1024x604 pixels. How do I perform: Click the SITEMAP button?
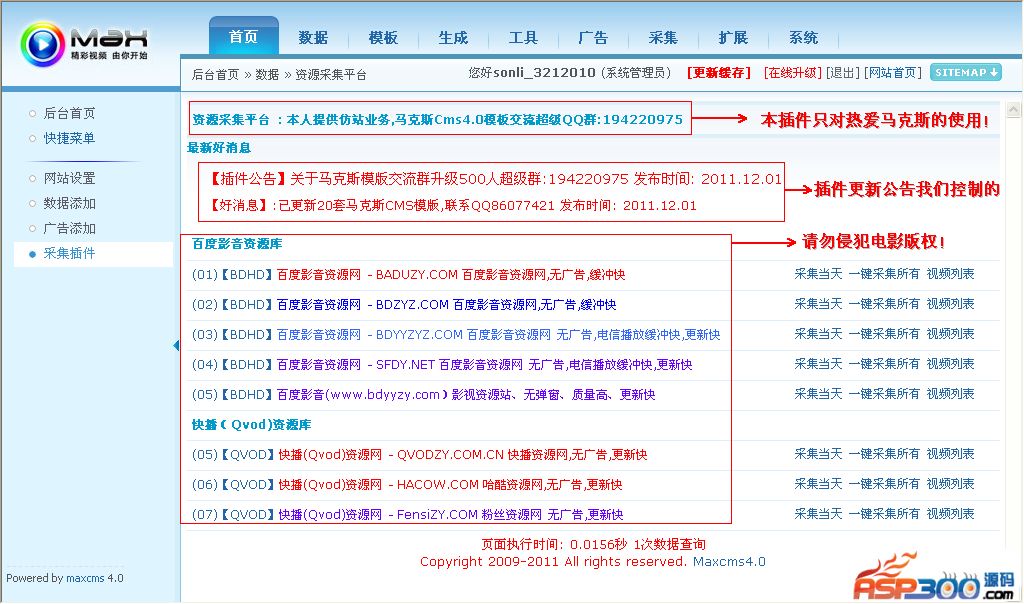(x=966, y=72)
